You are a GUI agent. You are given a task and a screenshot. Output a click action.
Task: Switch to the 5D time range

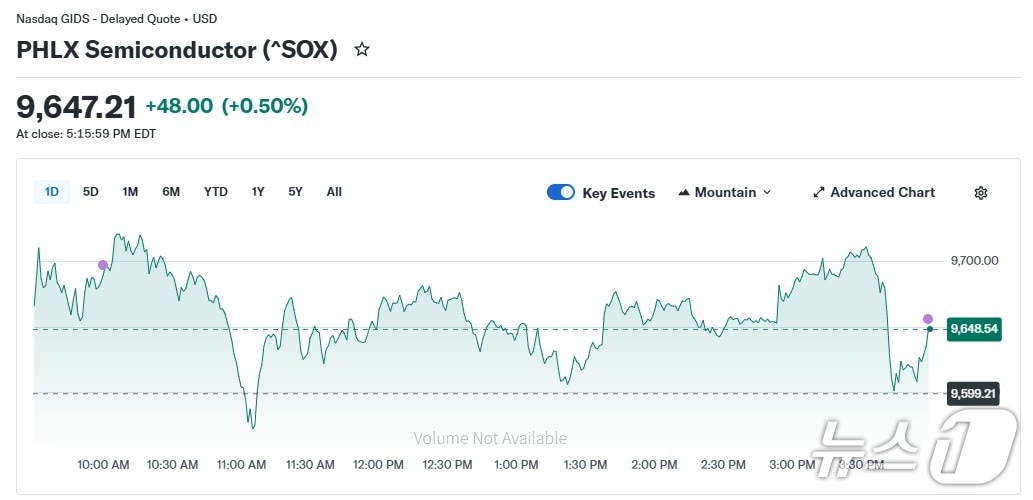[91, 192]
